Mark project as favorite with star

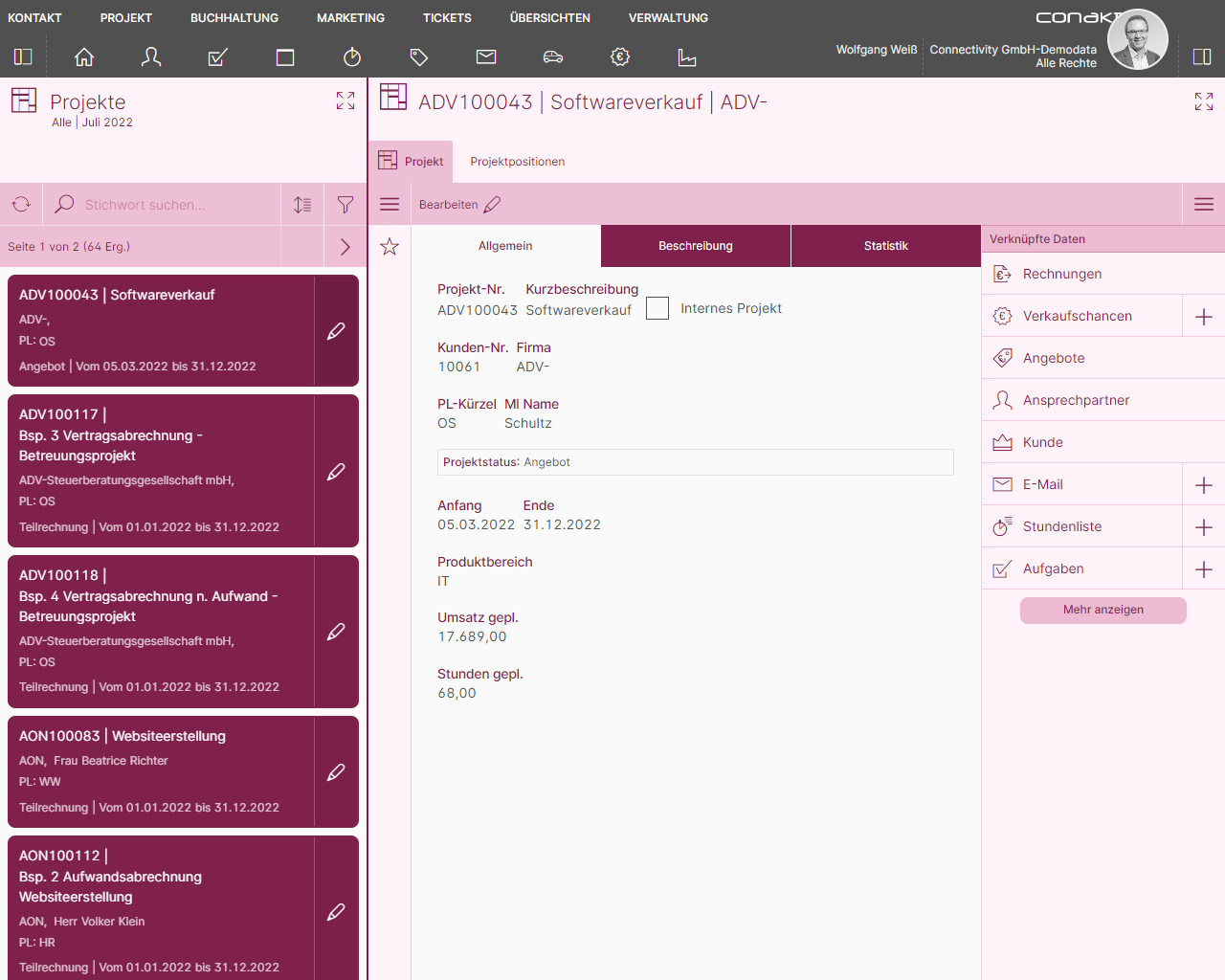tap(390, 247)
